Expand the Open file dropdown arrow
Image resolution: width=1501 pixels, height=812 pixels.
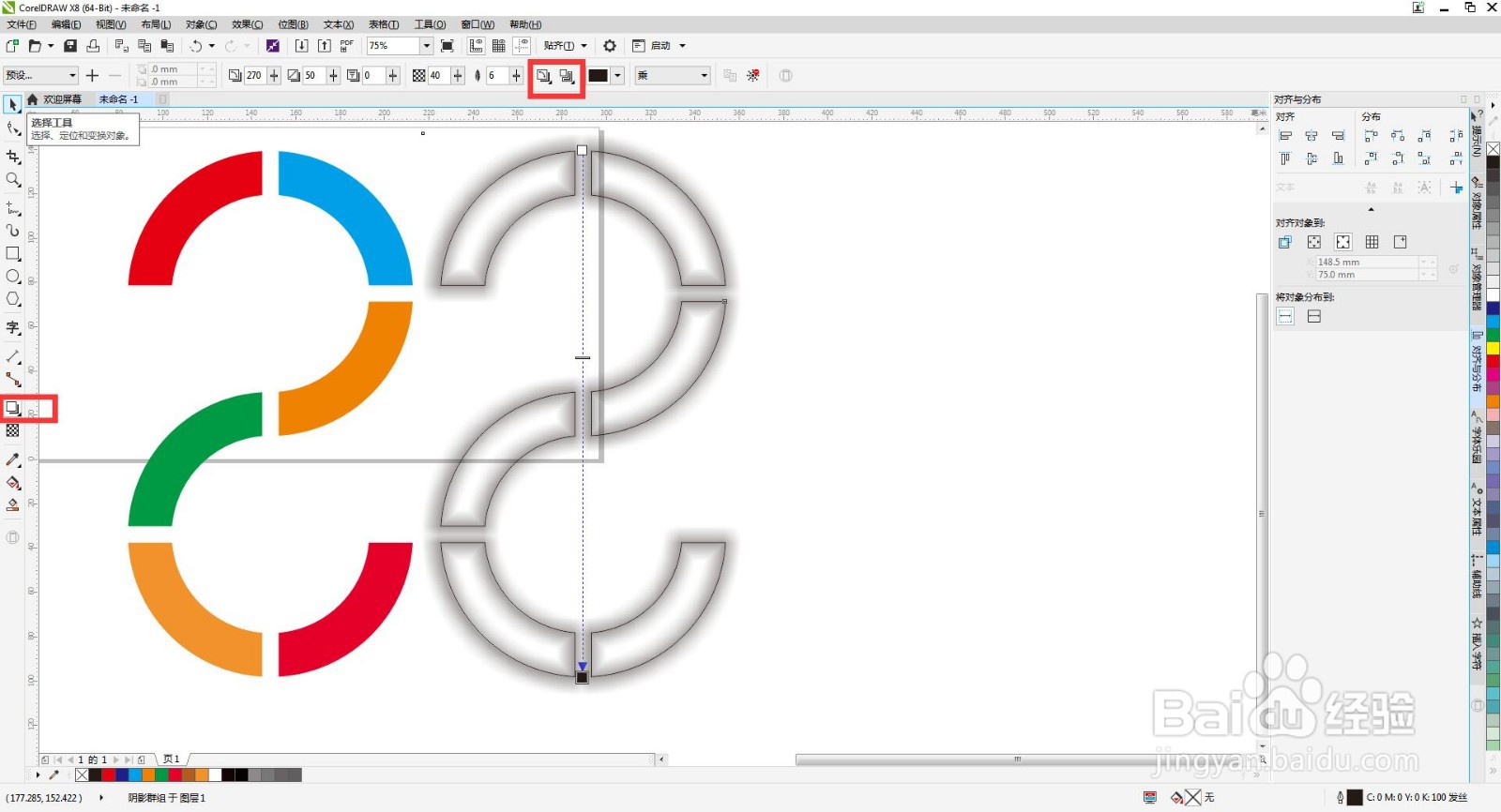pos(51,45)
